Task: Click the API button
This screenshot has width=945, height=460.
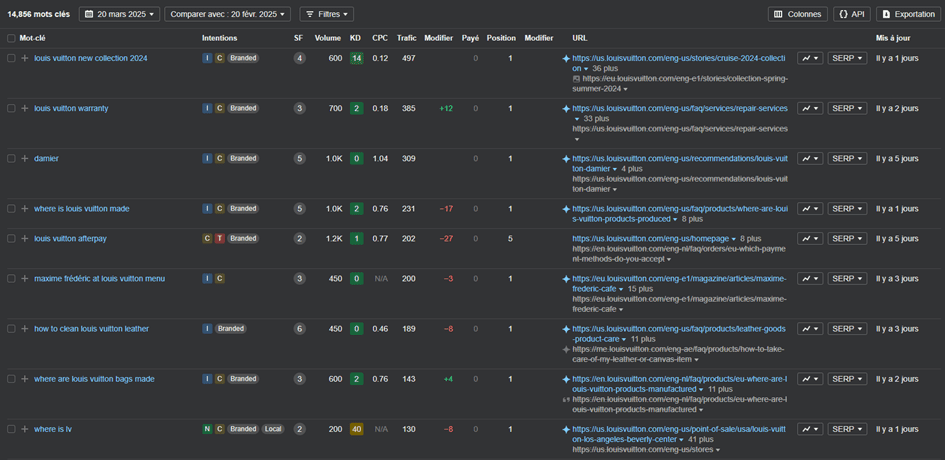Action: [x=852, y=14]
